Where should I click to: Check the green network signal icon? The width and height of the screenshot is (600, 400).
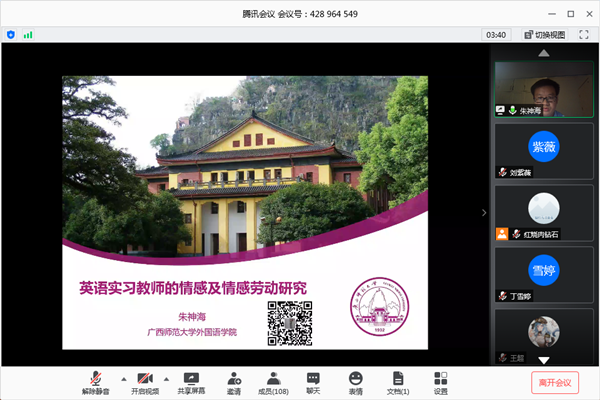tap(28, 34)
